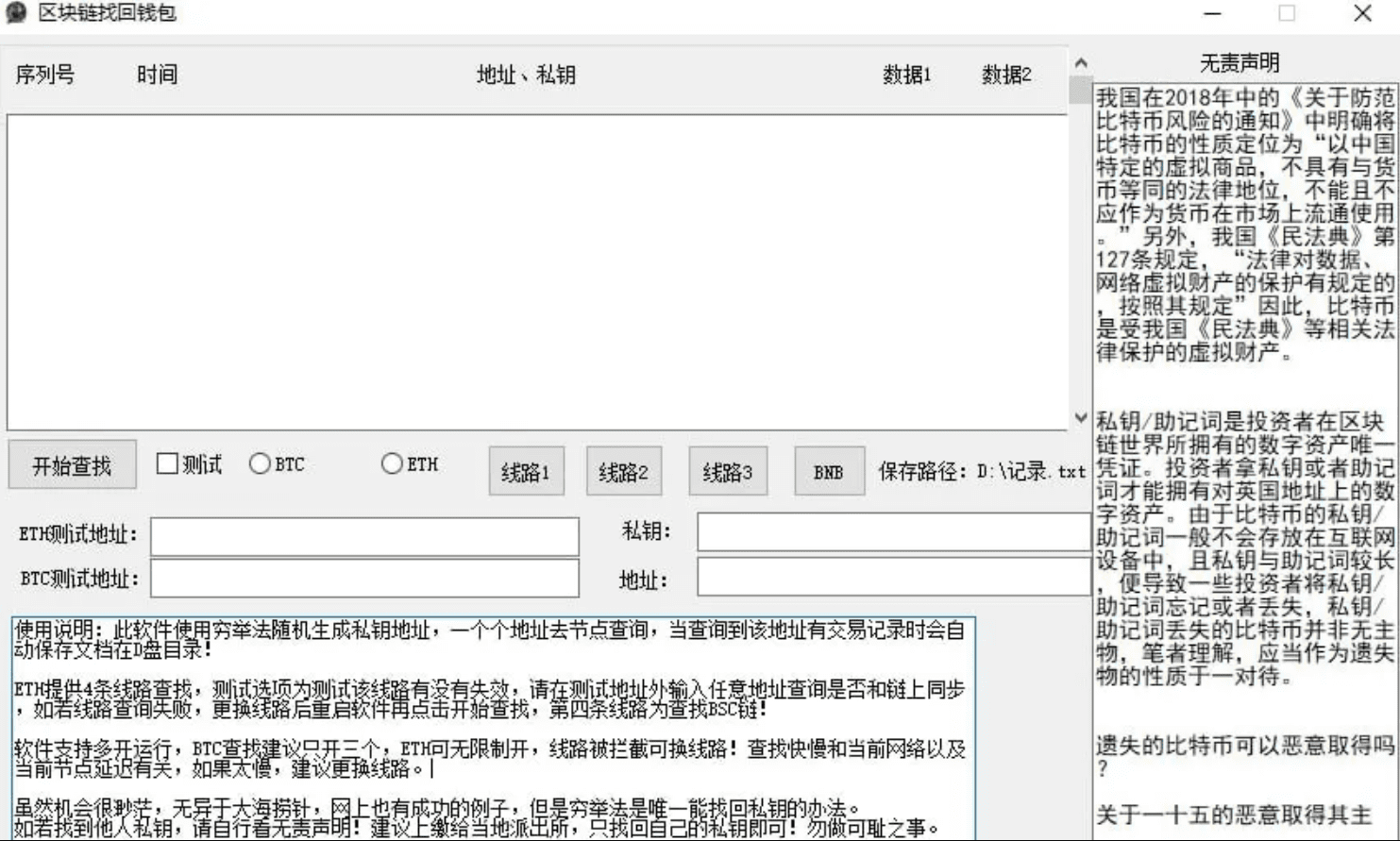Select the 私钥 text field
The height and width of the screenshot is (841, 1400).
tap(893, 532)
